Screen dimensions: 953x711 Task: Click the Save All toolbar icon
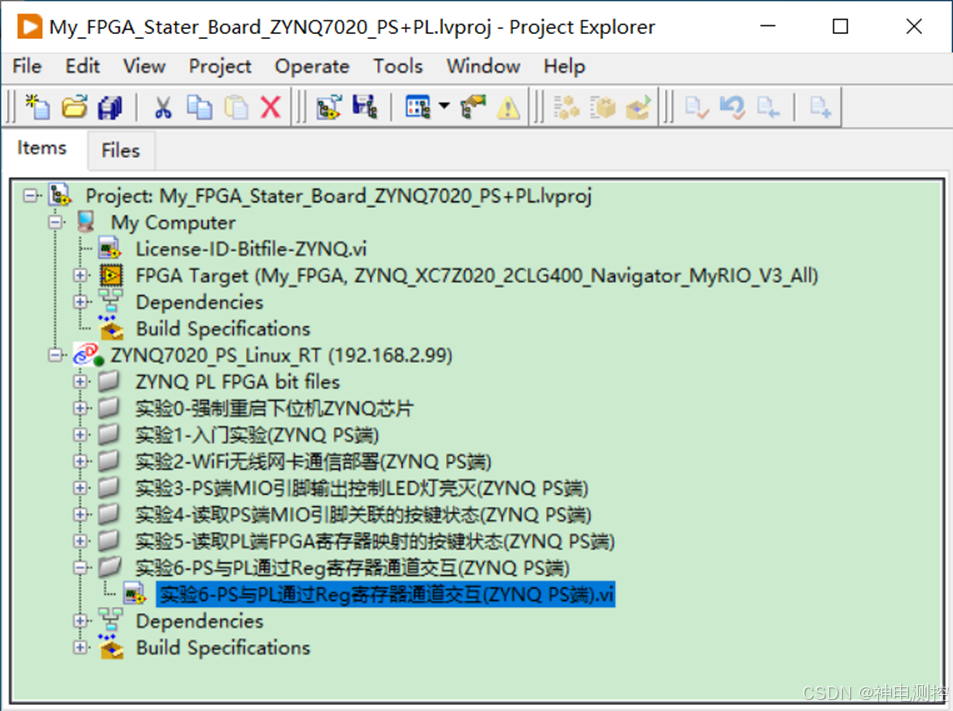110,107
